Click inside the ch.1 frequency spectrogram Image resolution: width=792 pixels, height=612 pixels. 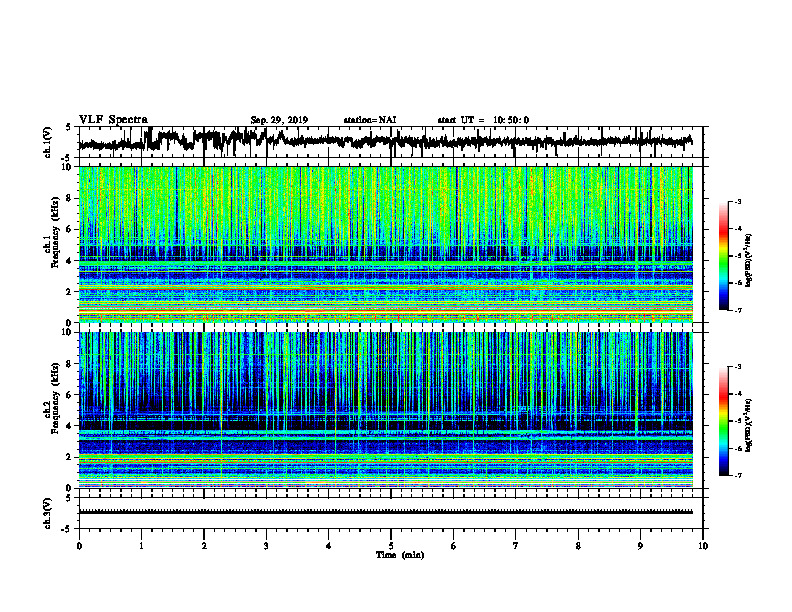[386, 244]
